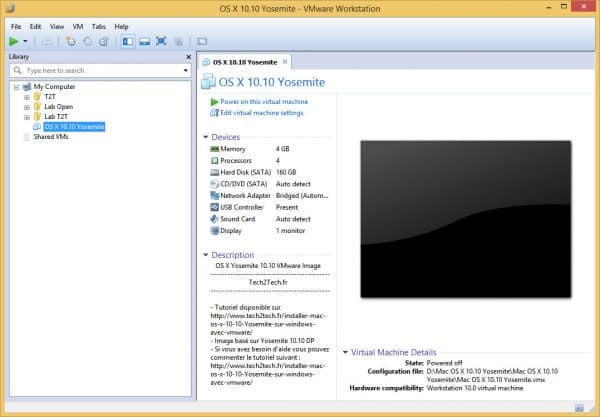Click the green Power On toolbar button

click(13, 41)
